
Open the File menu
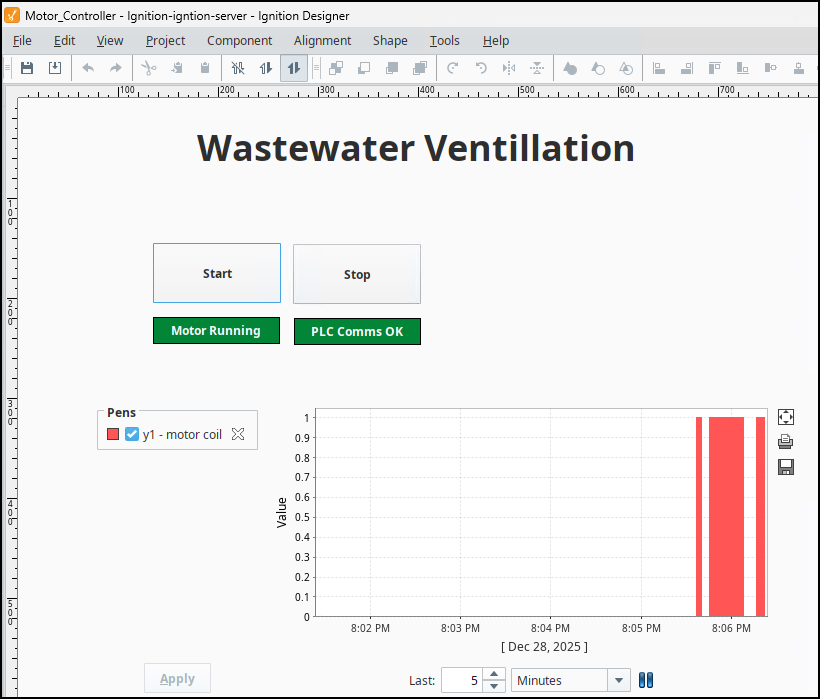(x=22, y=41)
